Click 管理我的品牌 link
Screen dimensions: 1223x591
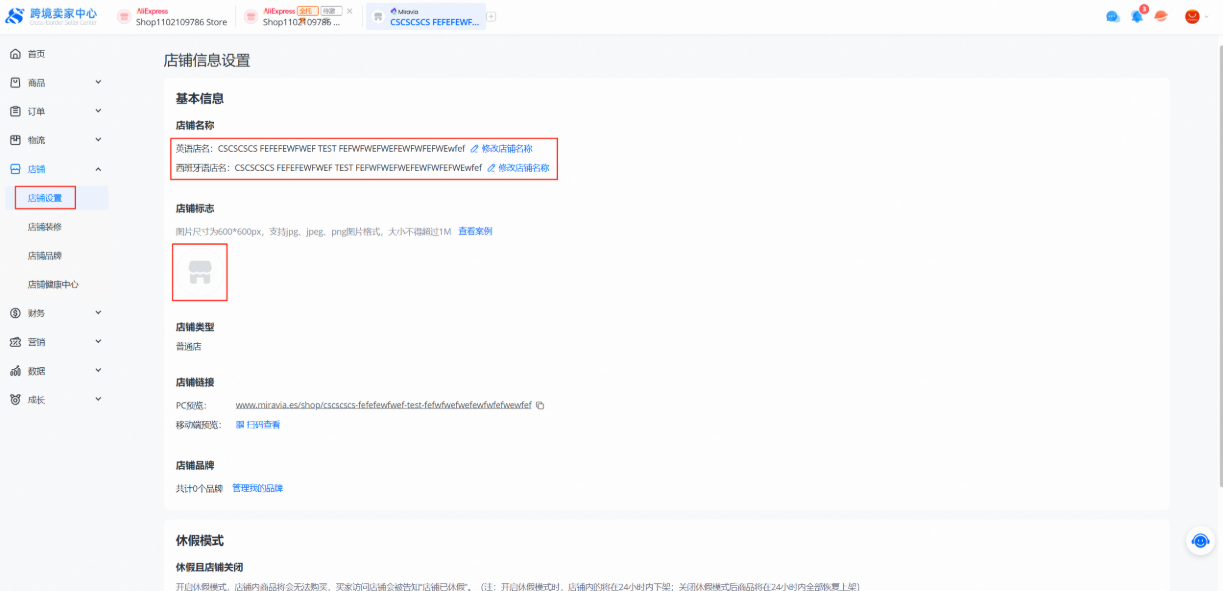click(257, 488)
